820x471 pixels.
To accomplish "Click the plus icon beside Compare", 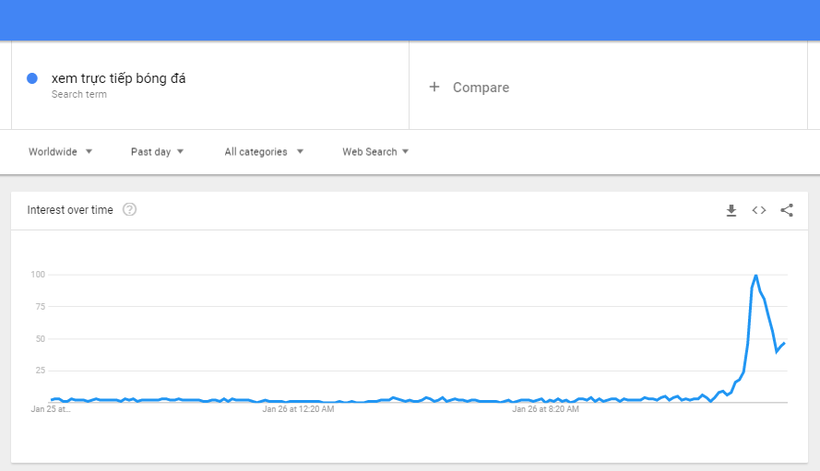I will coord(434,87).
